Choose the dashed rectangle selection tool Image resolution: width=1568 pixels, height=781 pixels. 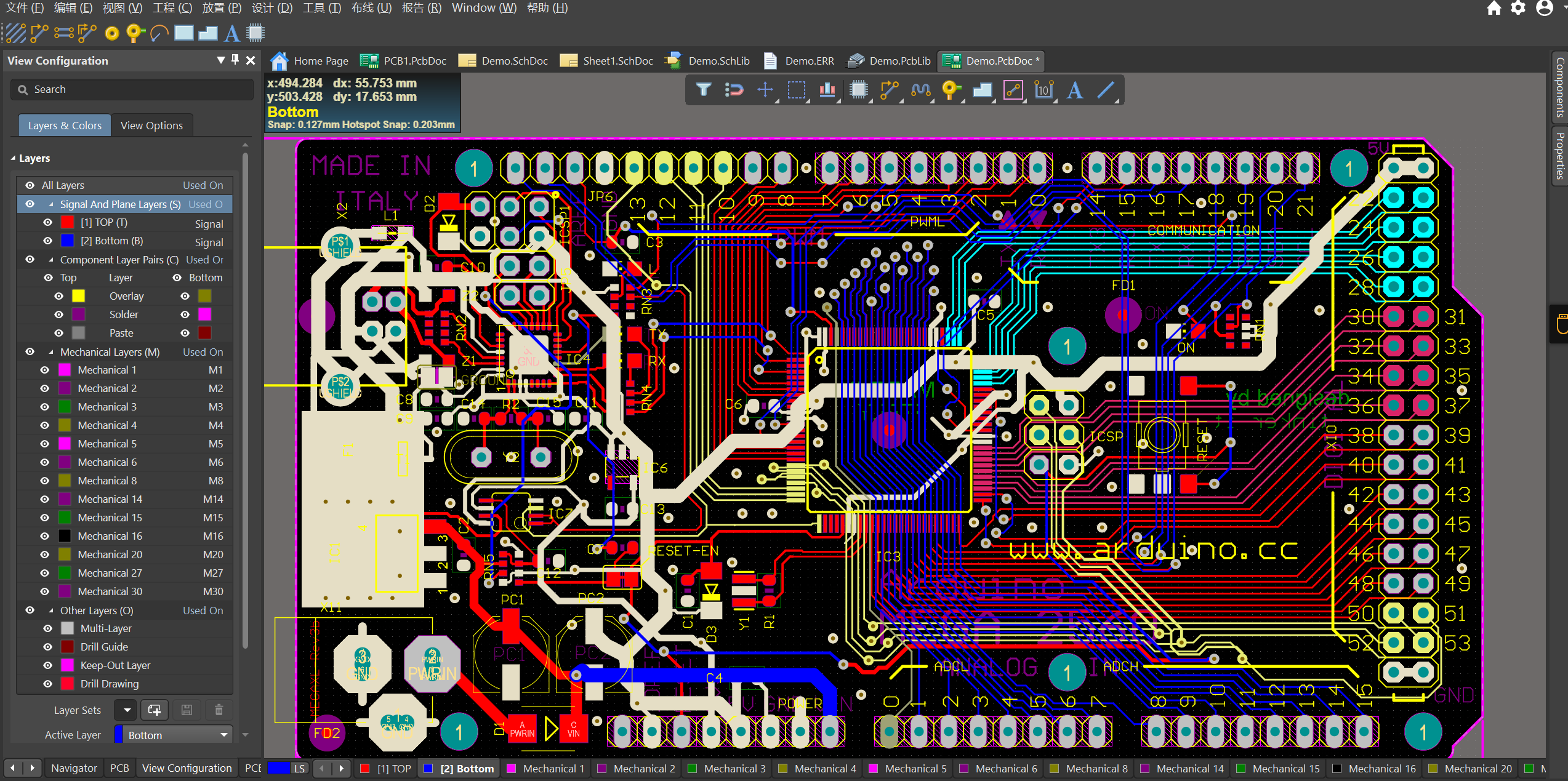[x=797, y=90]
